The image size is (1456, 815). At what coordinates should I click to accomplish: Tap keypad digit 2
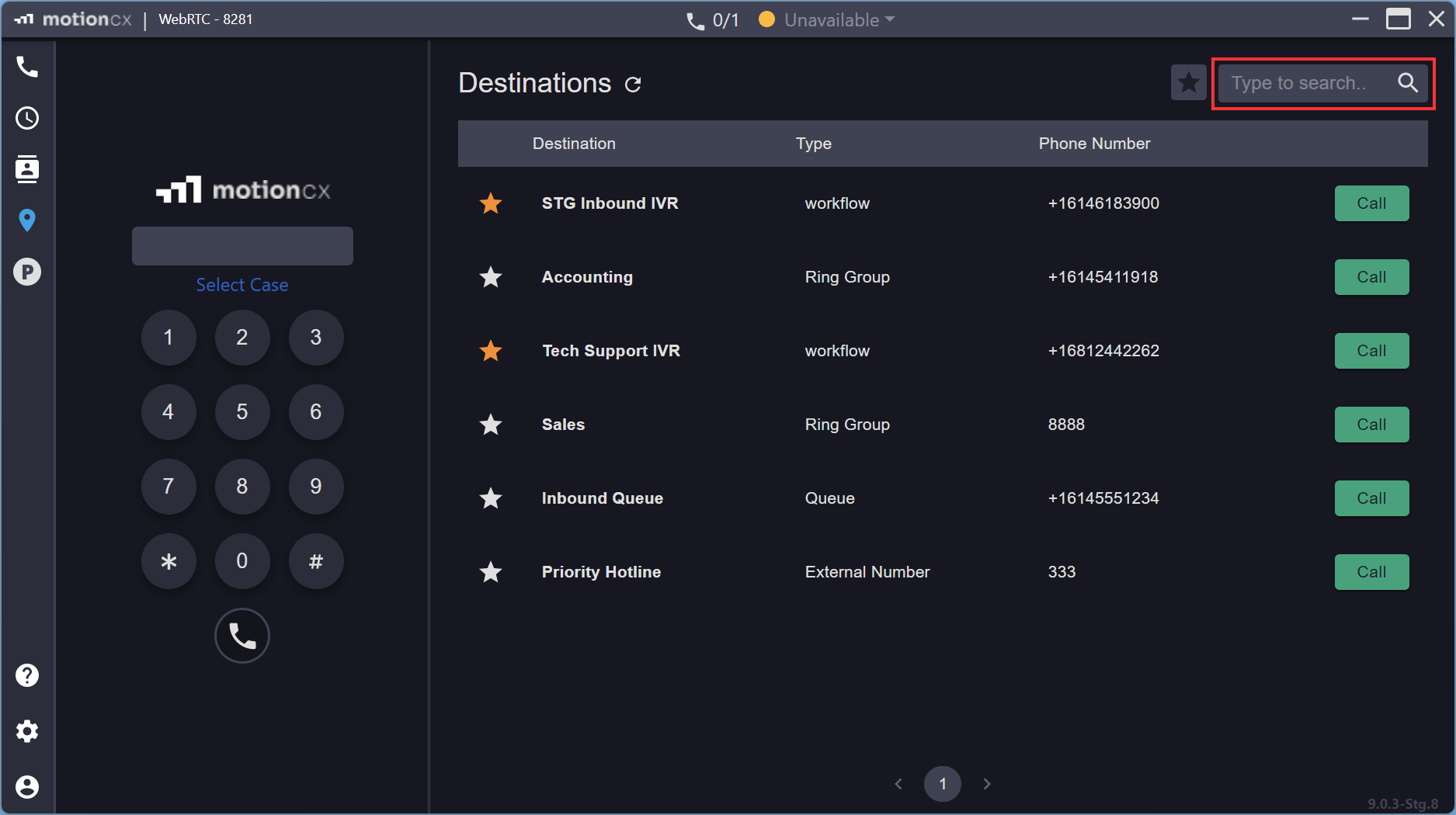pos(242,338)
